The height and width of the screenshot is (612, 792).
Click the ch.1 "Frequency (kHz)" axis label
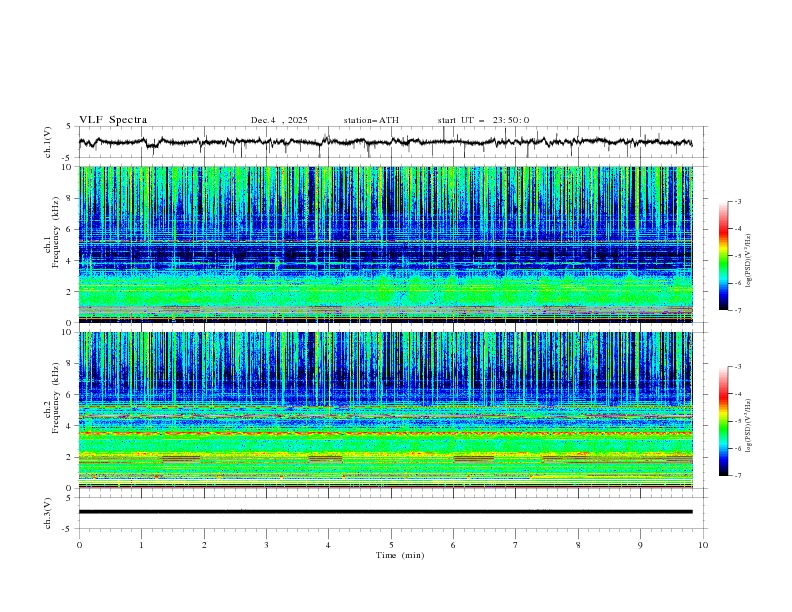click(56, 232)
